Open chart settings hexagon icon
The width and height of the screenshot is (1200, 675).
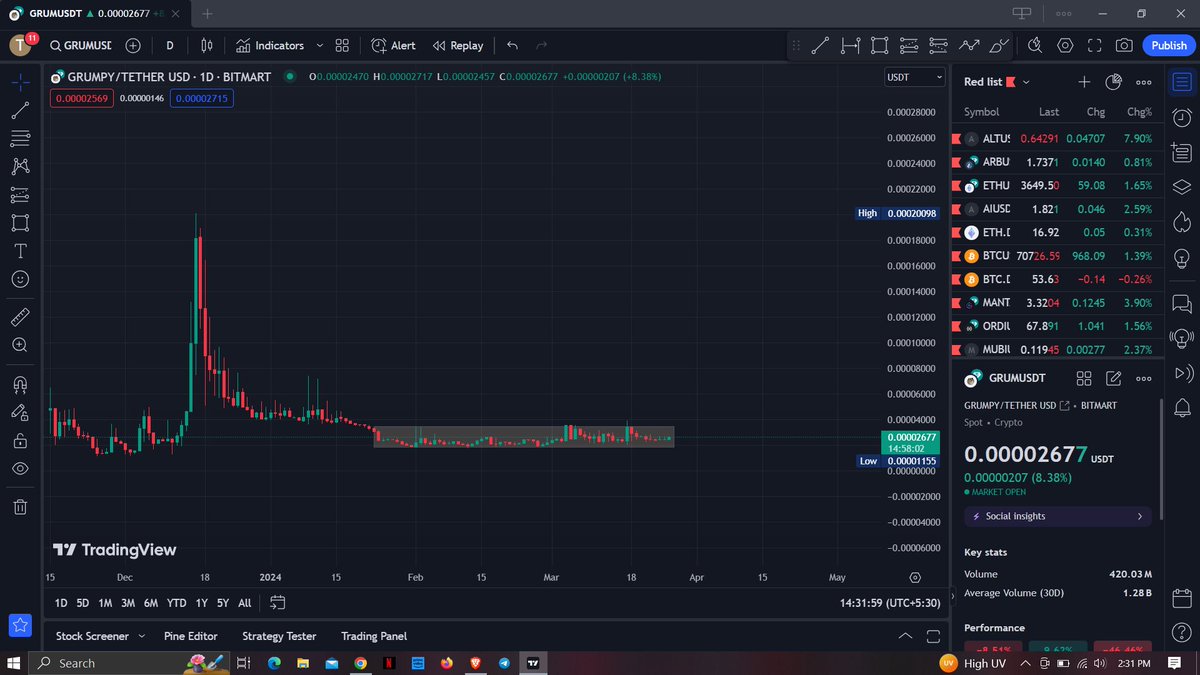[1066, 46]
